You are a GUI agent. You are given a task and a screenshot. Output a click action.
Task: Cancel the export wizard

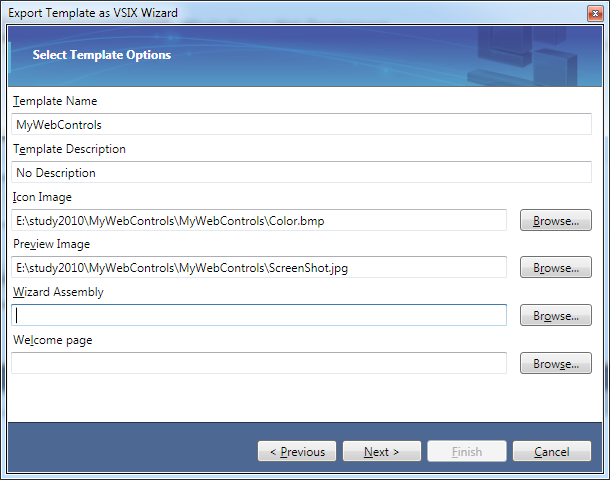pyautogui.click(x=552, y=451)
